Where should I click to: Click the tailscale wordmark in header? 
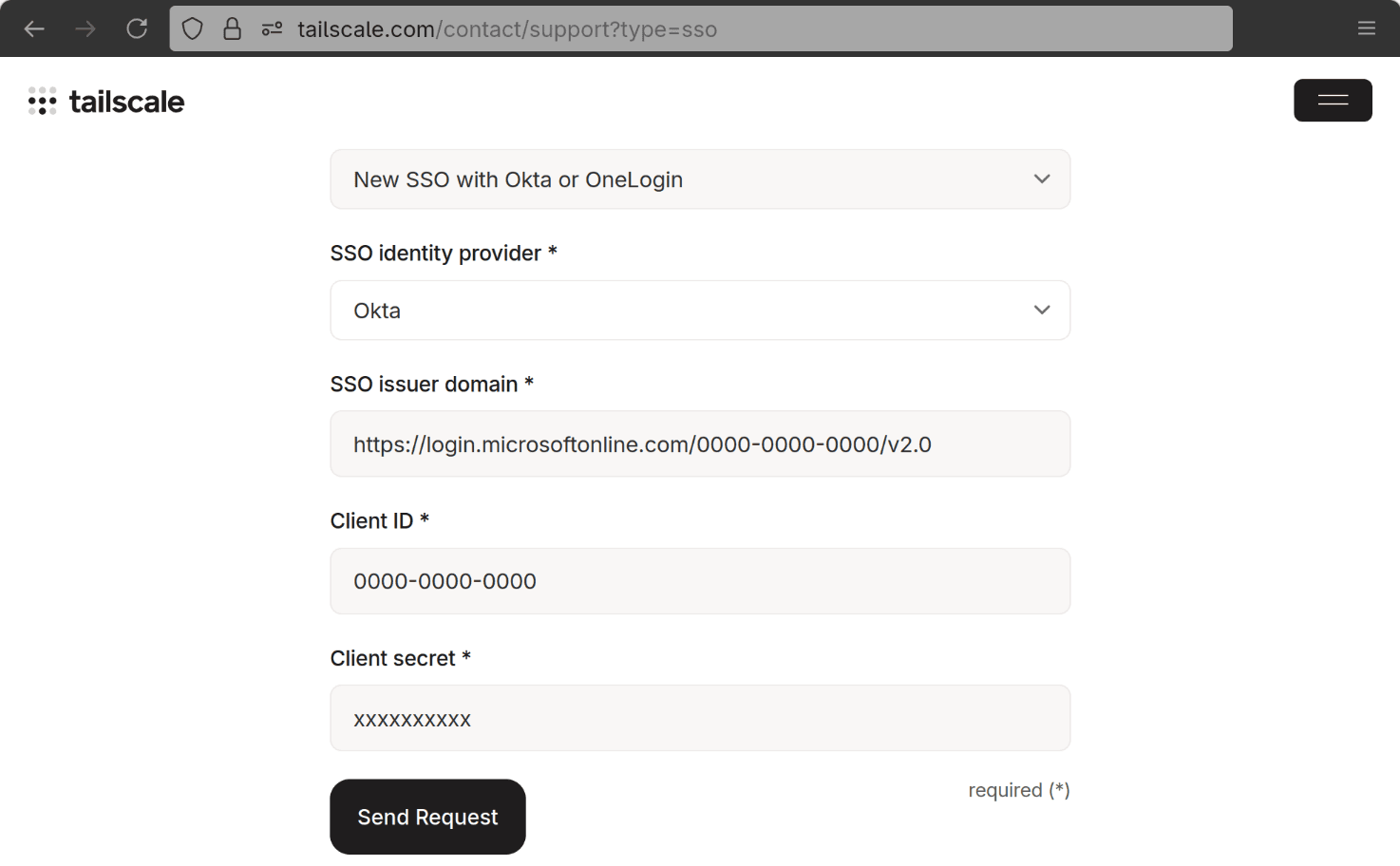(x=127, y=101)
